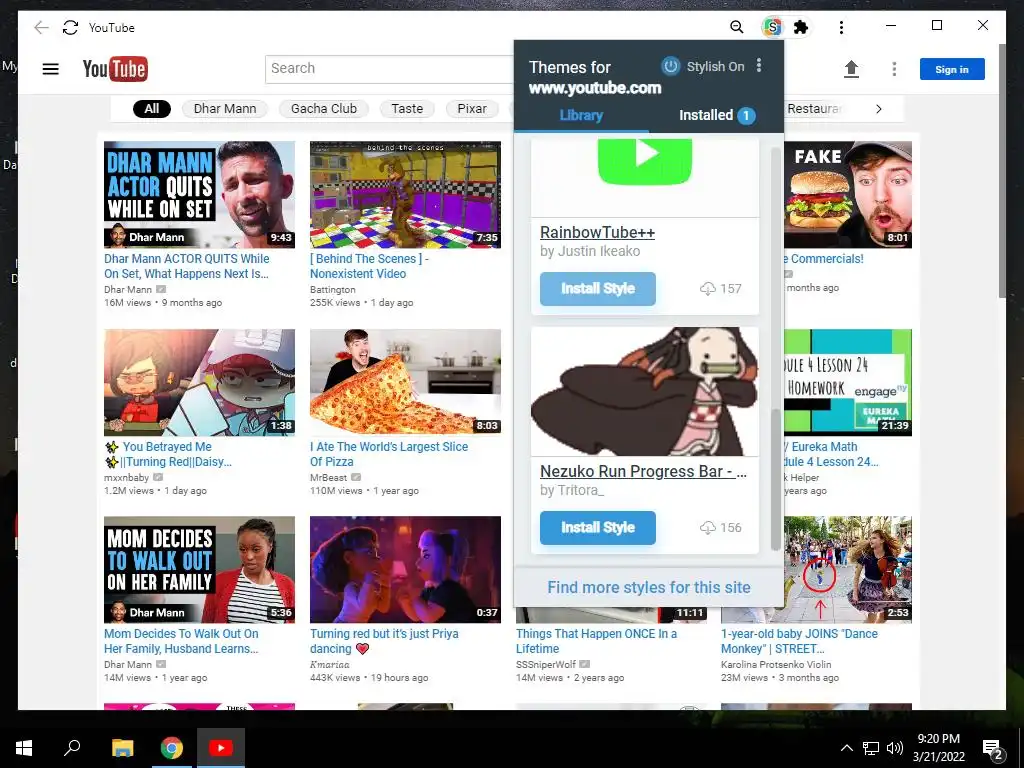Image resolution: width=1024 pixels, height=768 pixels.
Task: Click the YouTube upload icon
Action: [x=851, y=69]
